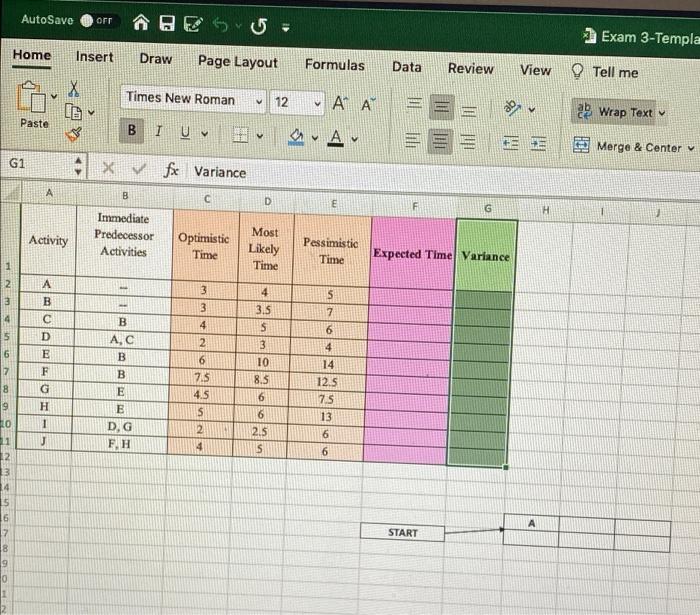The width and height of the screenshot is (700, 615).
Task: Click the Save floppy disk icon
Action: 167,23
